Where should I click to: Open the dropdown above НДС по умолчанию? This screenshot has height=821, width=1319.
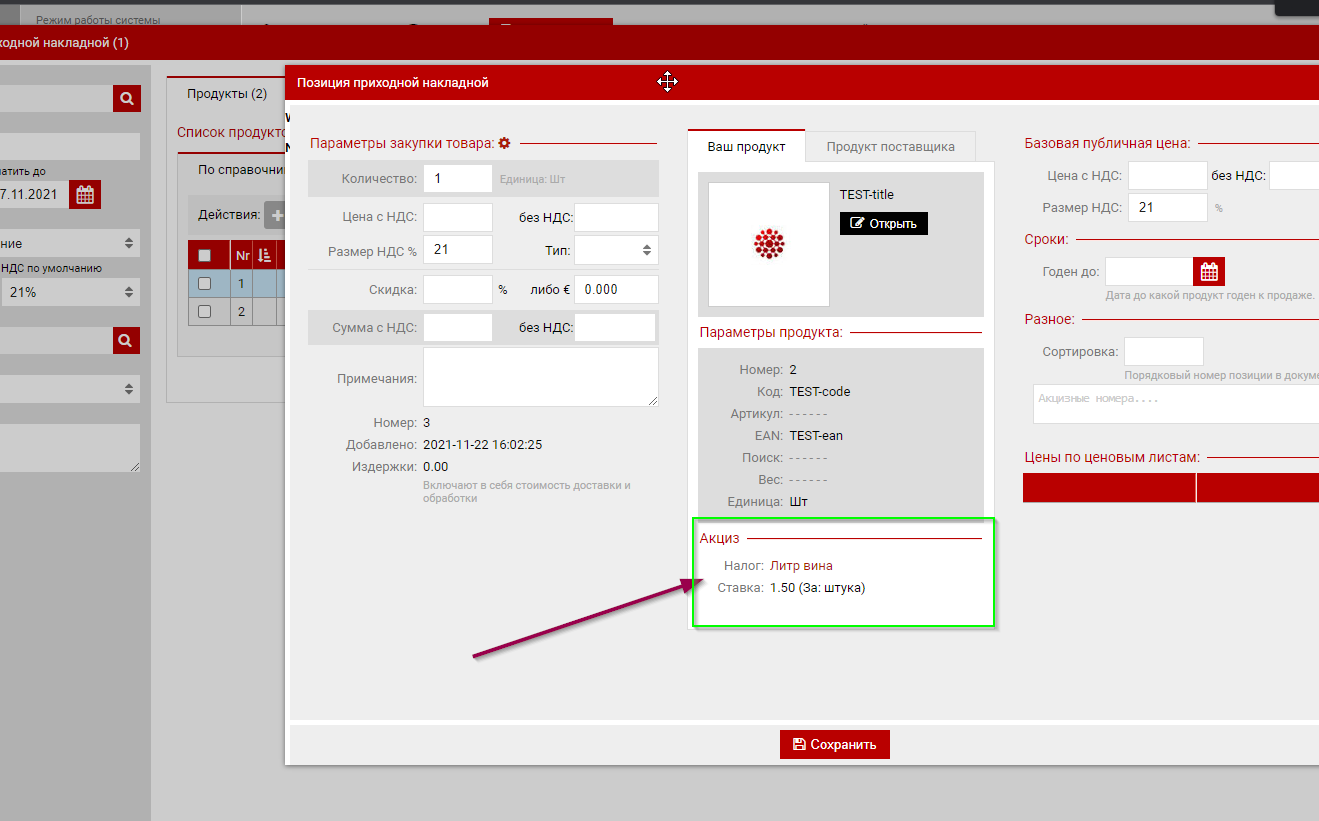70,243
